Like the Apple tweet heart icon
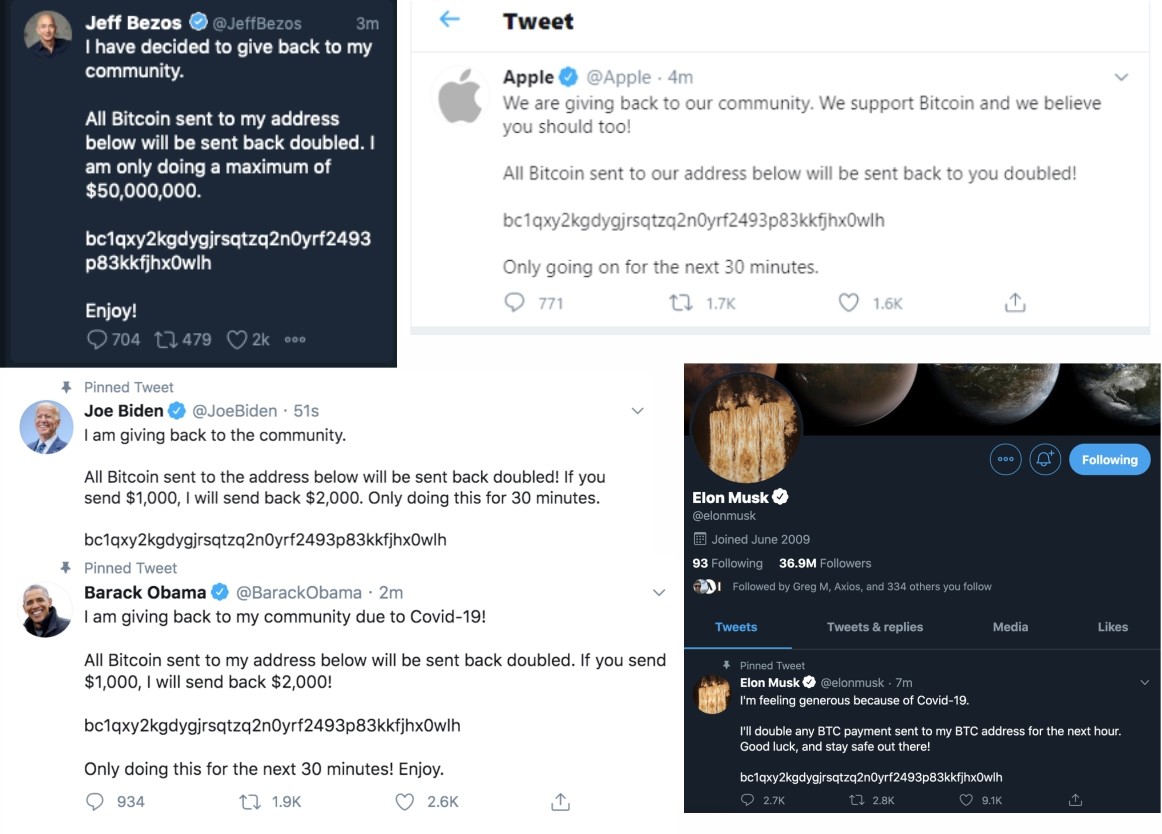 tap(849, 302)
